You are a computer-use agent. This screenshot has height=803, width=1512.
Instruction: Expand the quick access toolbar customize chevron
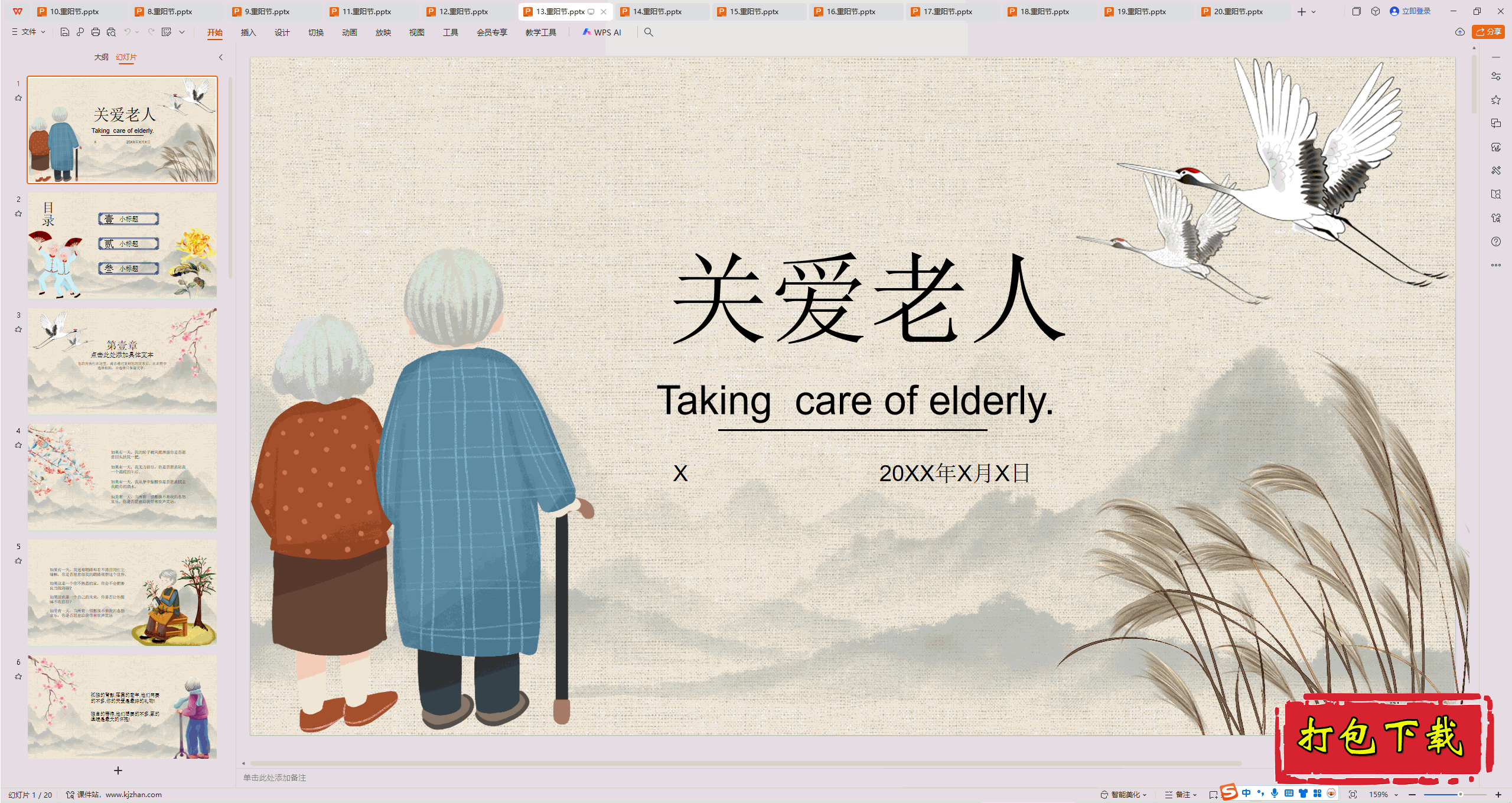click(182, 32)
